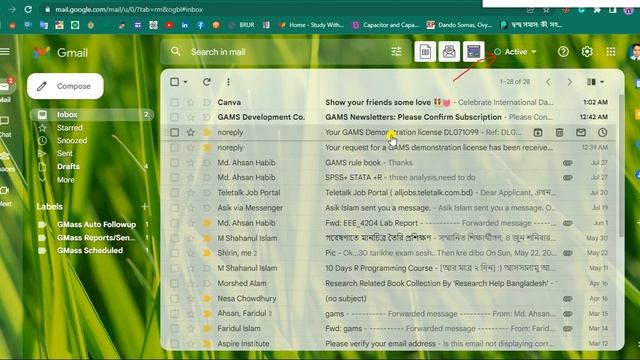This screenshot has width=640, height=360.
Task: Open Capacitor and Capa... bookmark
Action: (386, 25)
